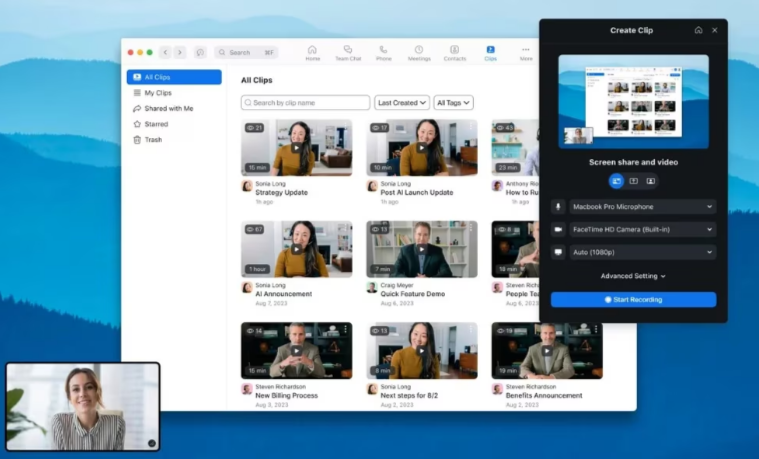The height and width of the screenshot is (459, 759).
Task: Select video only recording mode
Action: tap(650, 181)
